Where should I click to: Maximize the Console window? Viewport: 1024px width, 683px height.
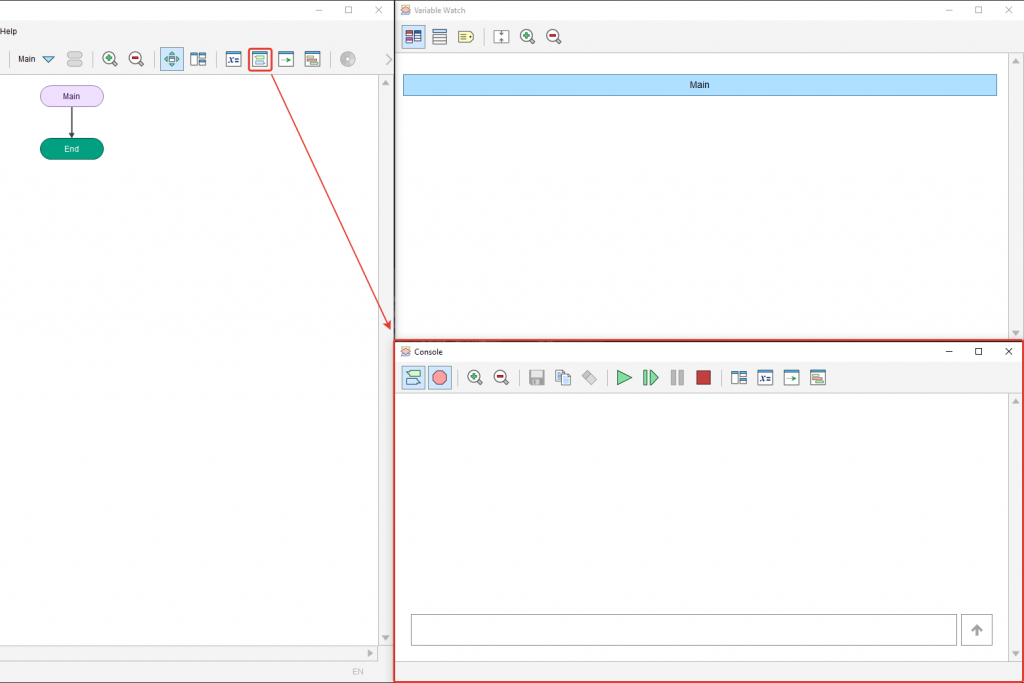[978, 351]
